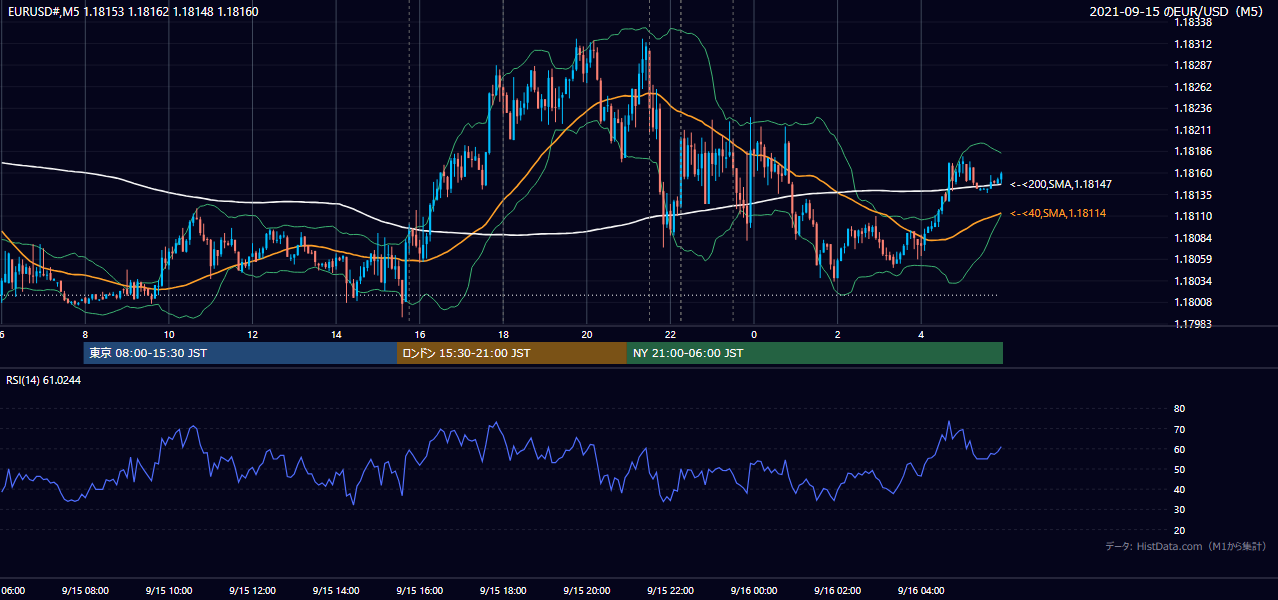Click price axis value 1.18034
1278x600 pixels.
pyautogui.click(x=1194, y=281)
